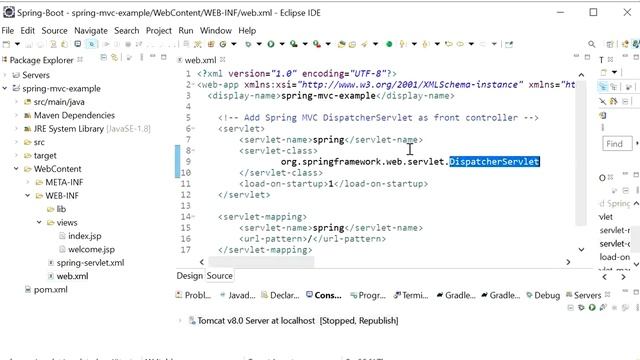The image size is (640, 360).
Task: Click the Profile server icon in Servers view
Action: pyautogui.click(x=603, y=307)
